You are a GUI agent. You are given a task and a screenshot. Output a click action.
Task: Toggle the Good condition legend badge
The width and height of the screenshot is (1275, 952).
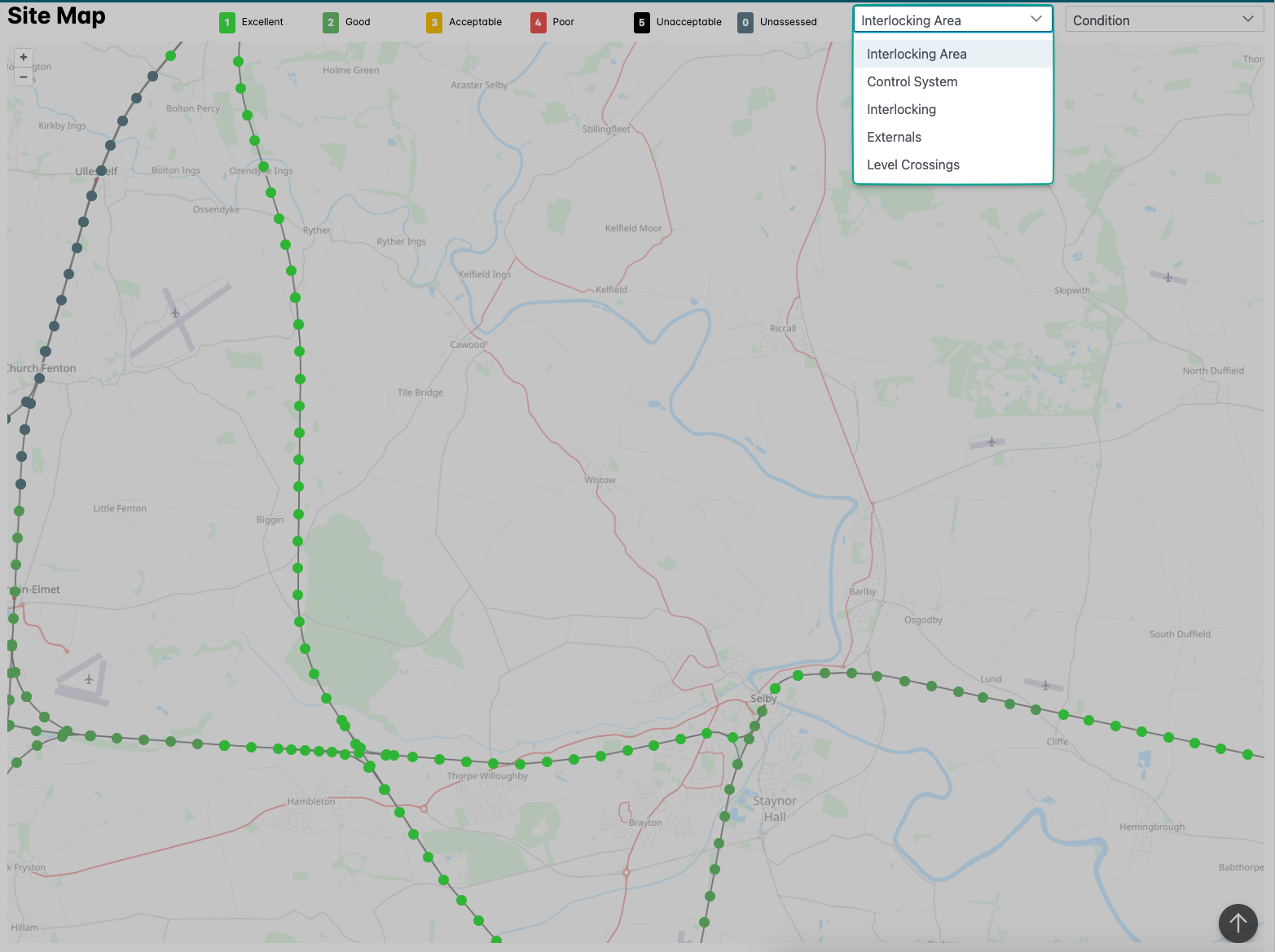331,23
